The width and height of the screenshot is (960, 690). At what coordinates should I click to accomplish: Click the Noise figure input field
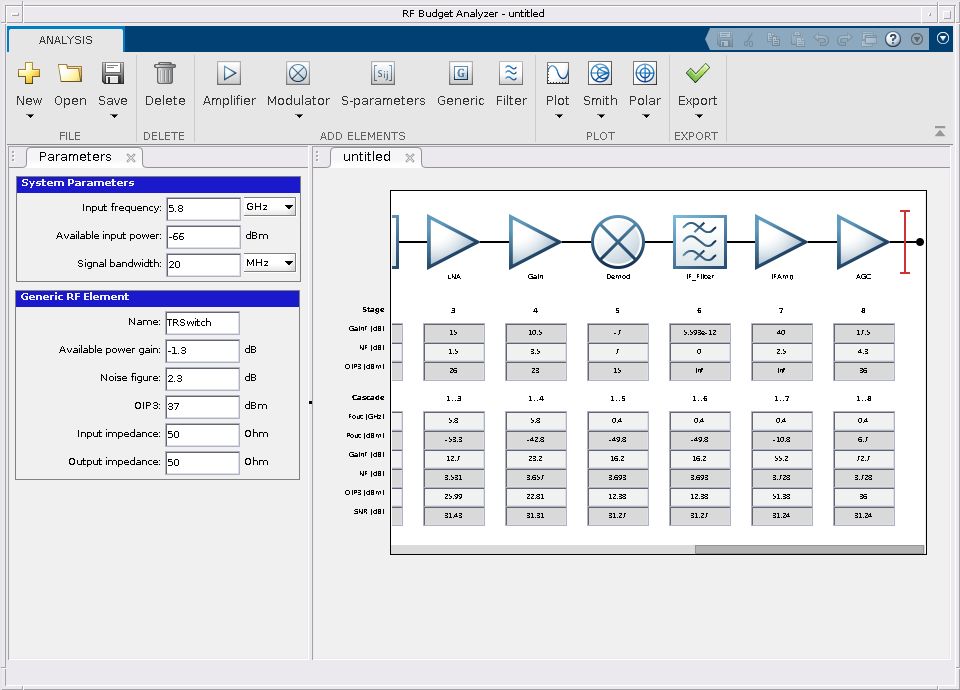(x=203, y=379)
